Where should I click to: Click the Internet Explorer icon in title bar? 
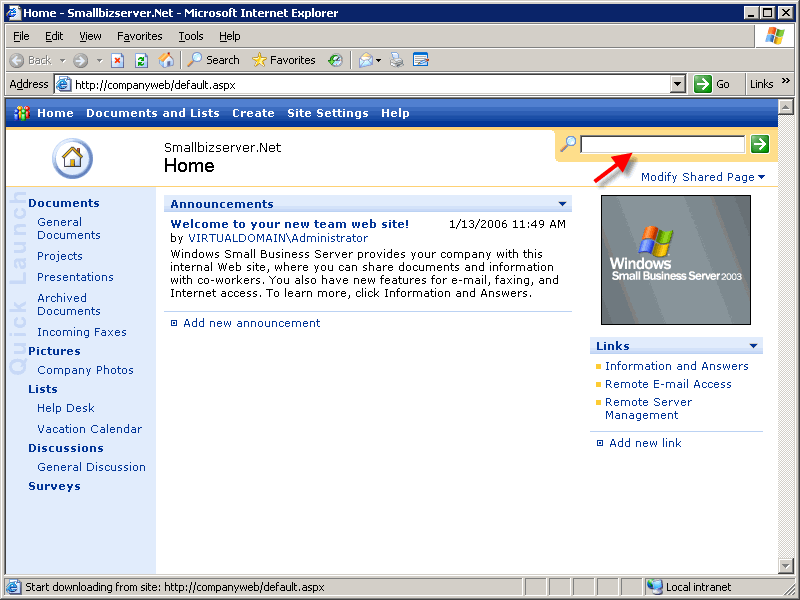click(13, 13)
